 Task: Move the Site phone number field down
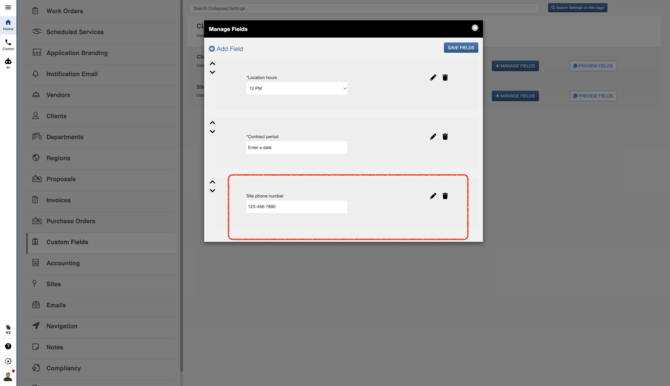pos(212,191)
